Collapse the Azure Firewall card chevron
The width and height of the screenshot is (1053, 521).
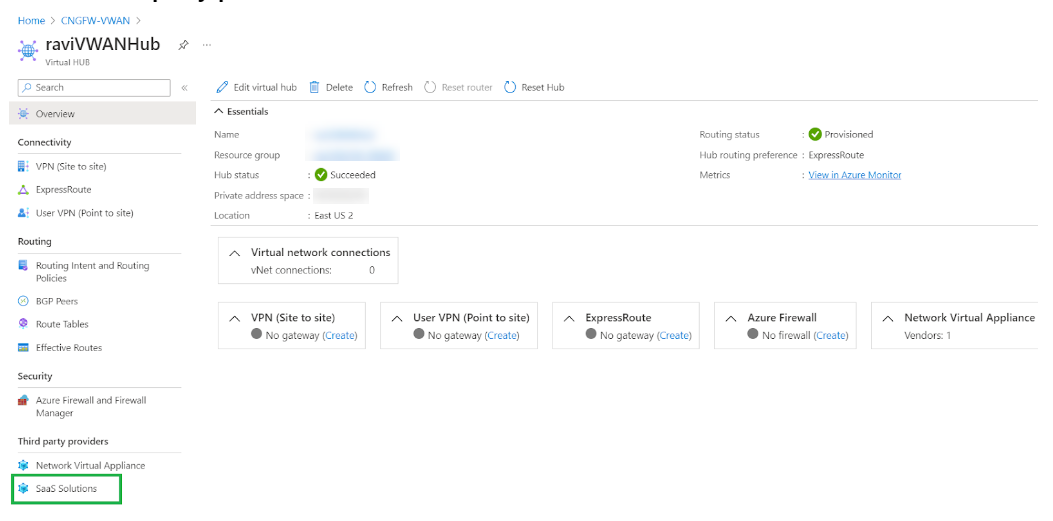732,318
